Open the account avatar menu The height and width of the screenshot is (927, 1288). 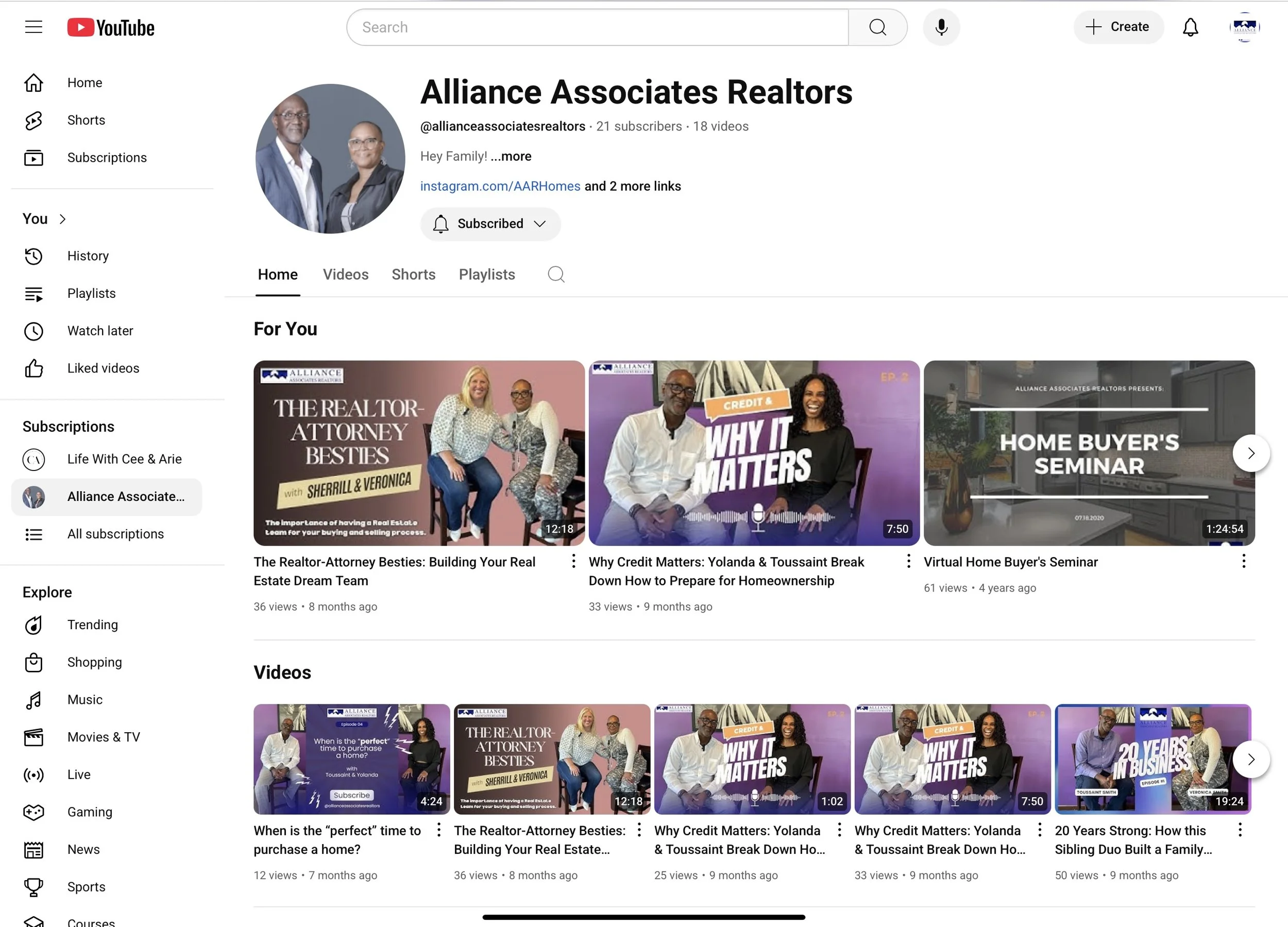[1244, 27]
